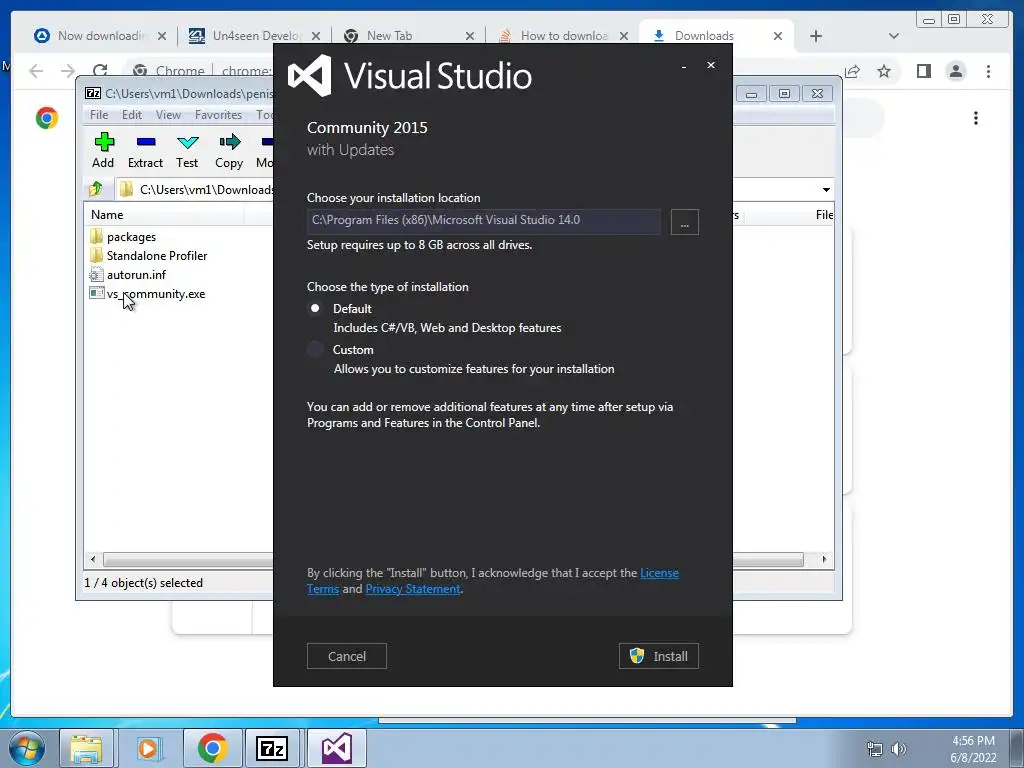Click the volume speaker tray icon

pos(899,749)
